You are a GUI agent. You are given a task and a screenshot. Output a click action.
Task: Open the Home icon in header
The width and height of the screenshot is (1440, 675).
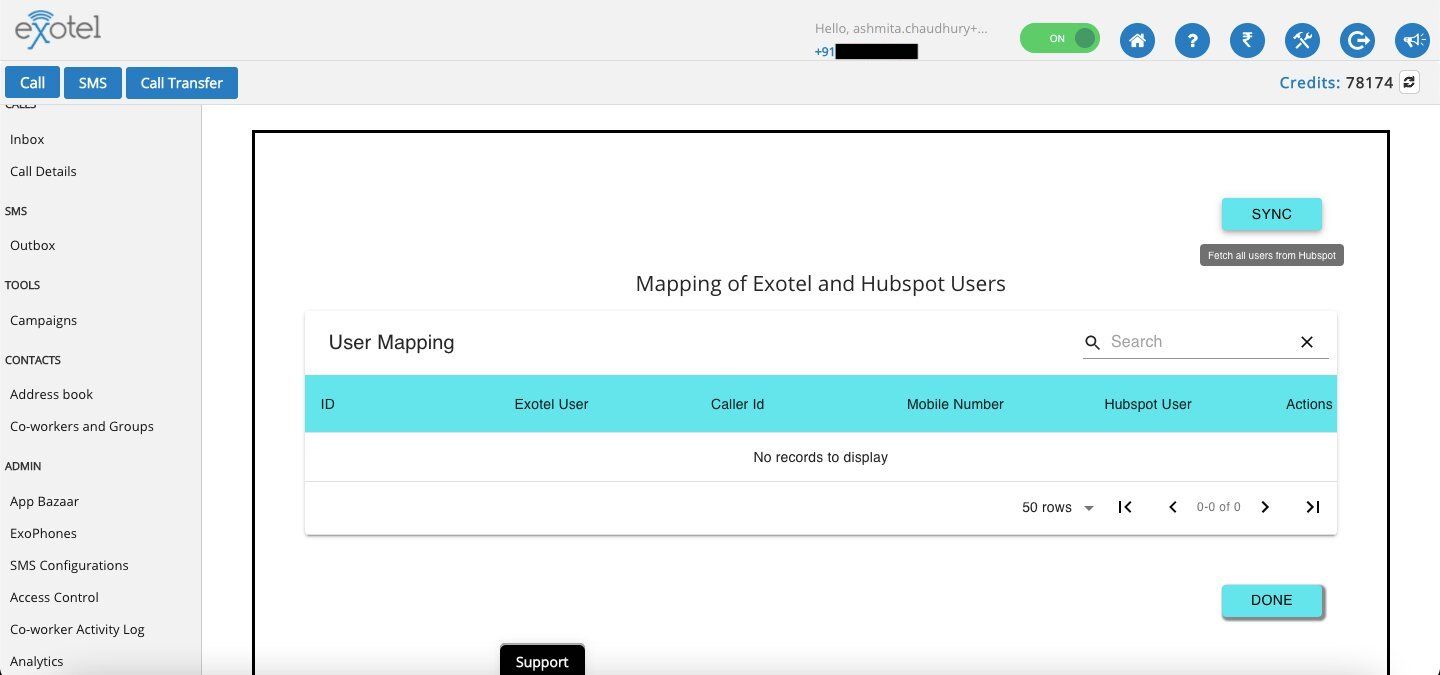1137,40
